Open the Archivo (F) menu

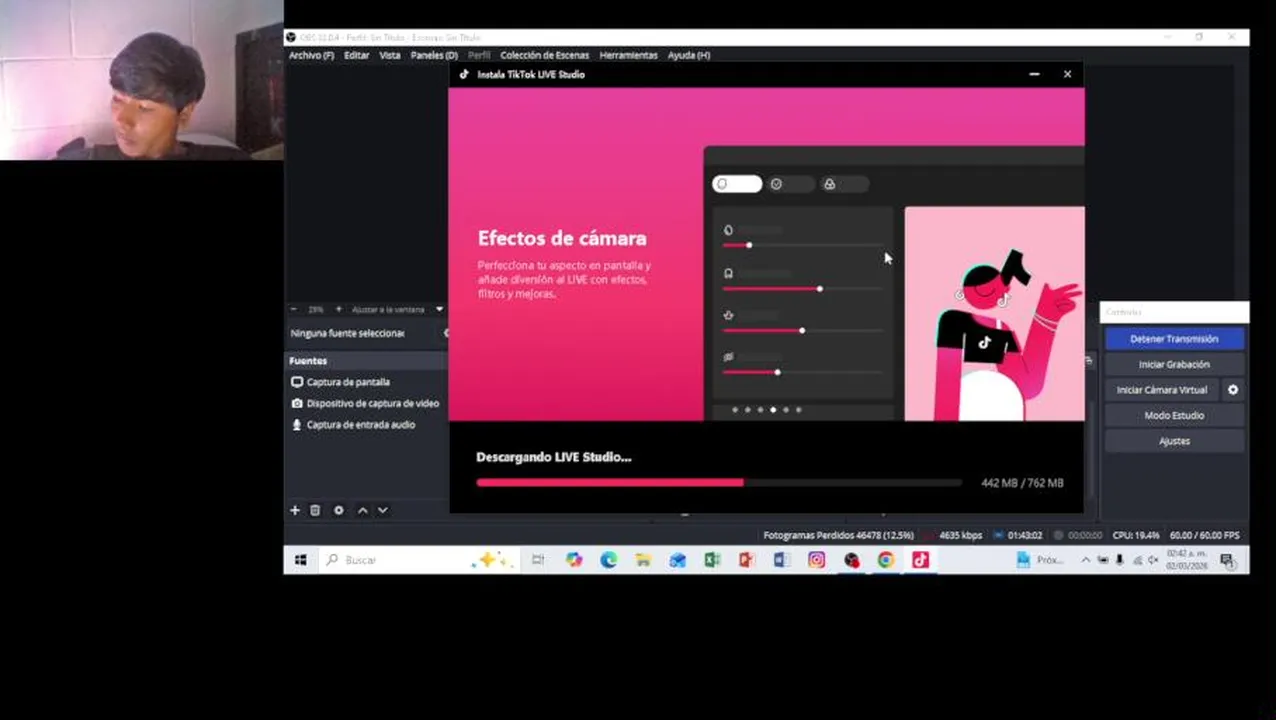[x=311, y=55]
